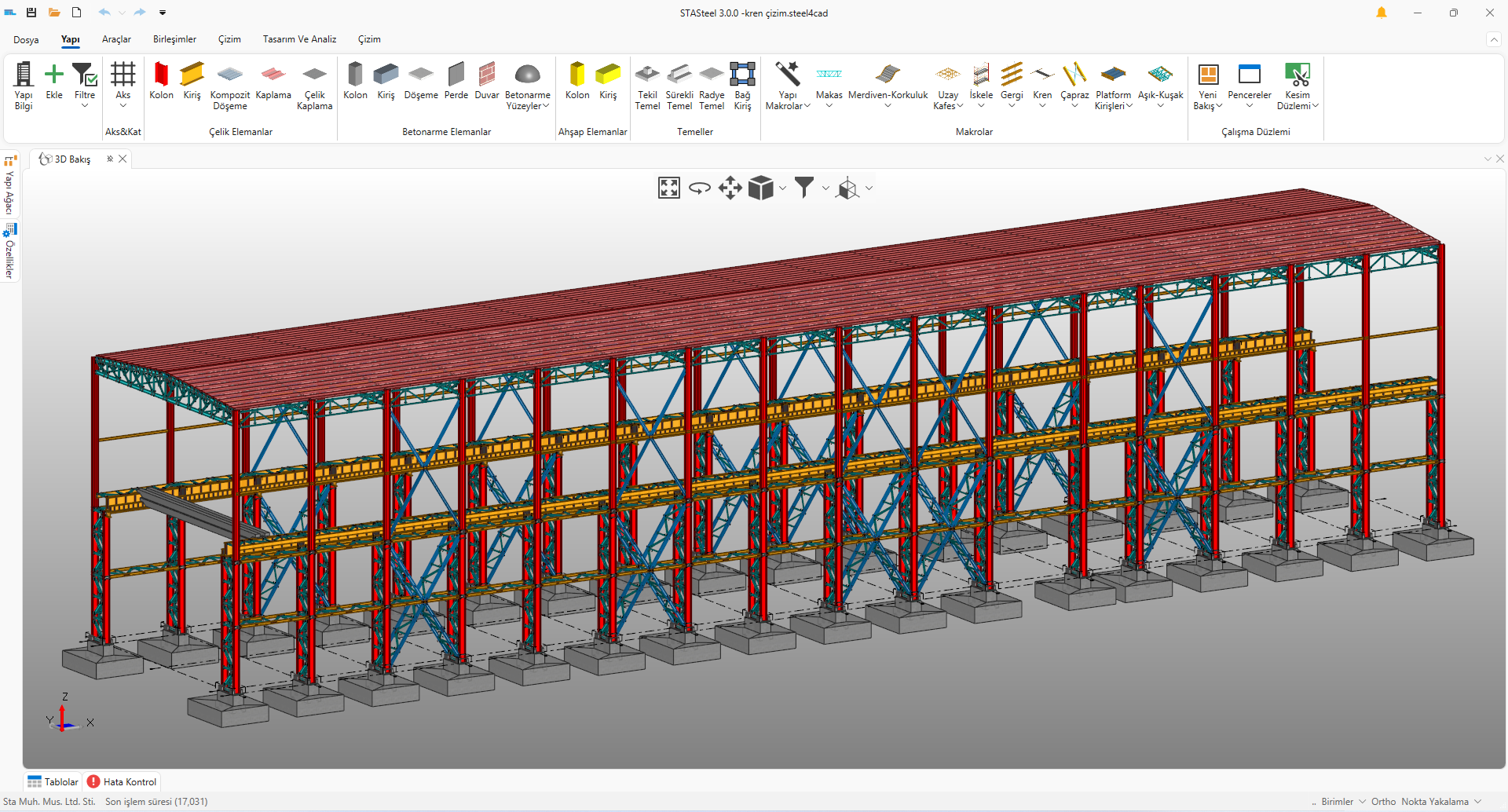
Task: Open the Hata Kontrol panel
Action: 123,781
